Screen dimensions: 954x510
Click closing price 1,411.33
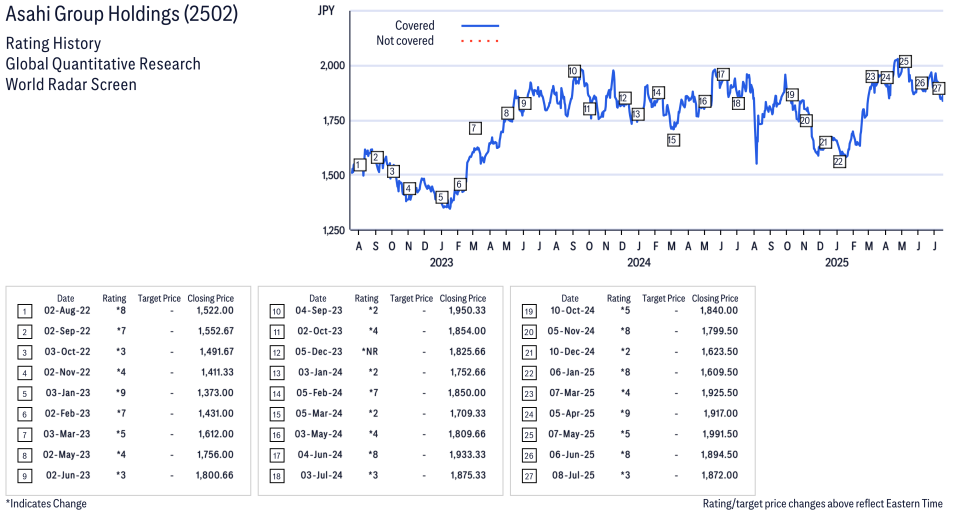pos(217,372)
